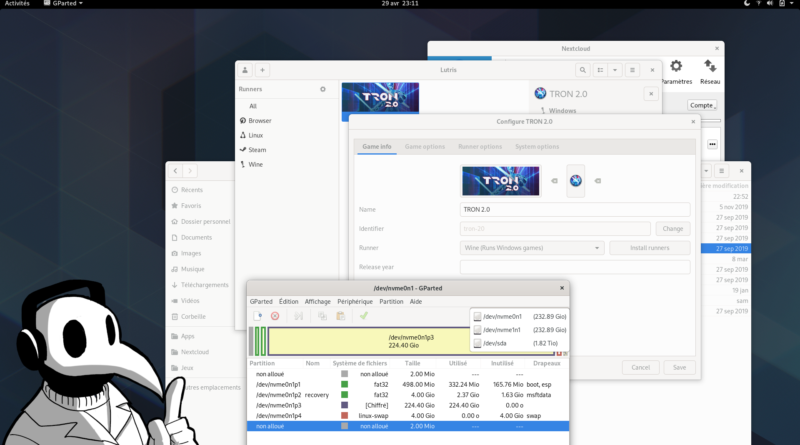This screenshot has height=445, width=800.
Task: Go back in the Files window
Action: tap(176, 171)
